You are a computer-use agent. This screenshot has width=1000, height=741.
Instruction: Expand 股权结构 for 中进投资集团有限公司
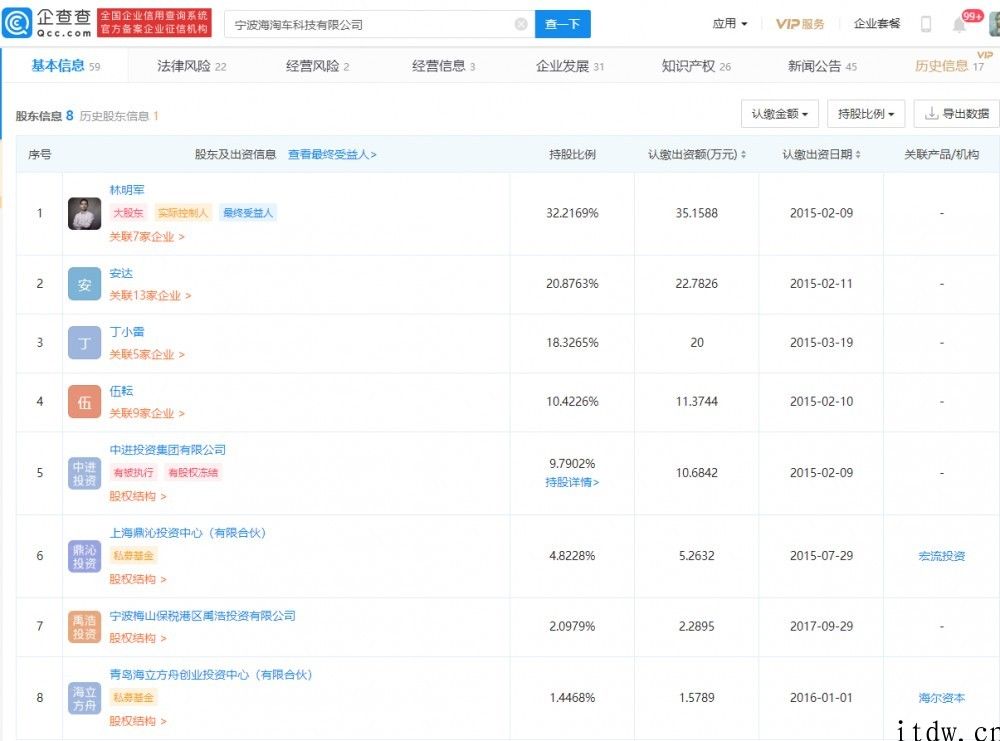138,496
